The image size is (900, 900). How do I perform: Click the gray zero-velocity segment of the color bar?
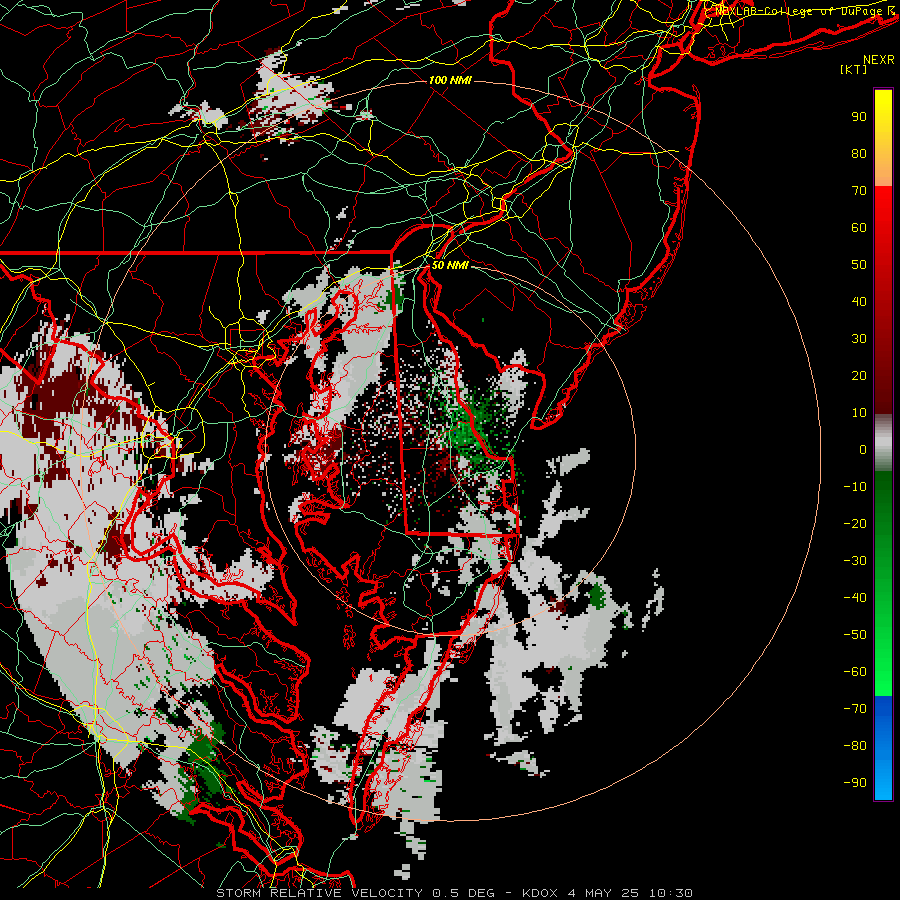tap(883, 443)
